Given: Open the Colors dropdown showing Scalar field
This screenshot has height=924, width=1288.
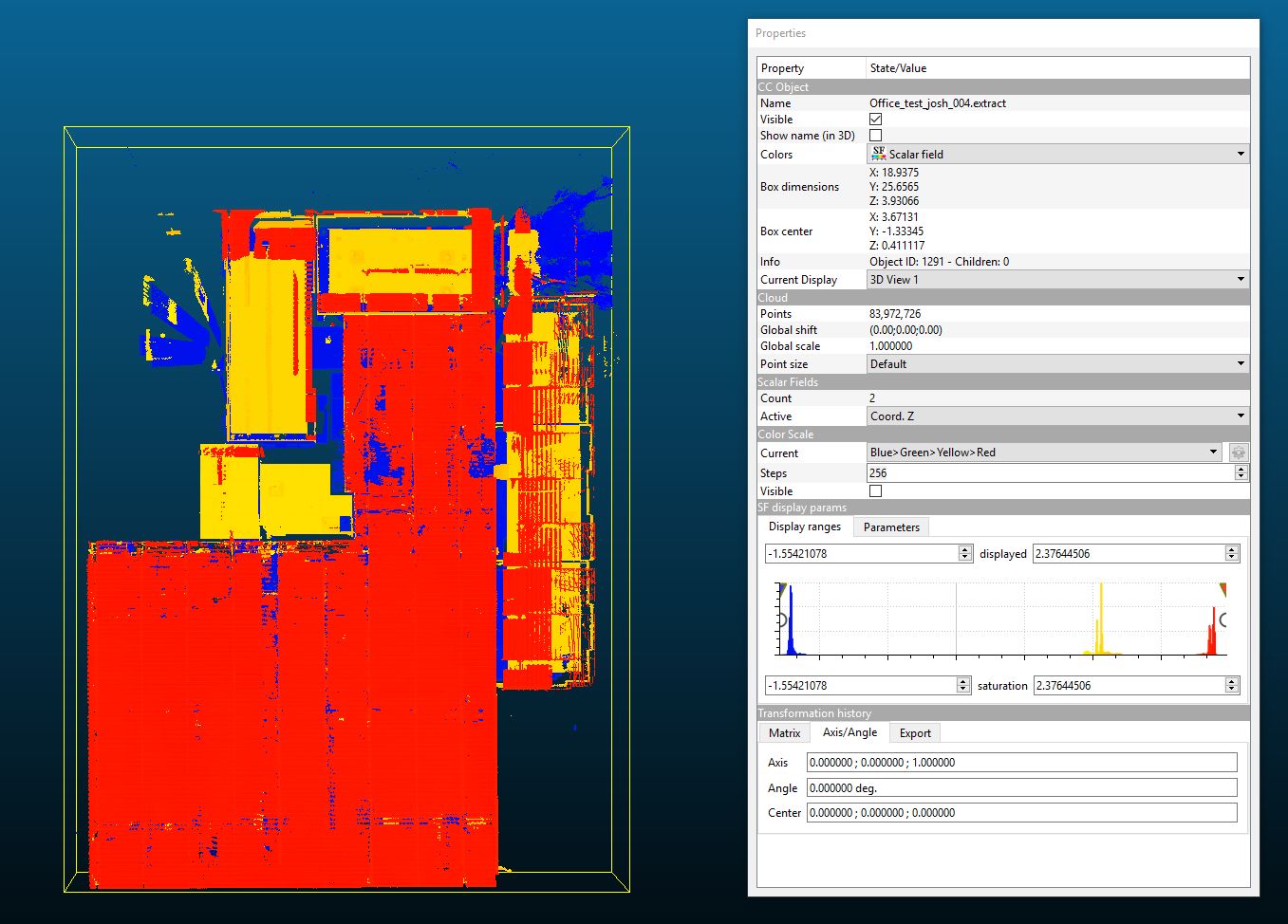Looking at the screenshot, I should point(1057,154).
